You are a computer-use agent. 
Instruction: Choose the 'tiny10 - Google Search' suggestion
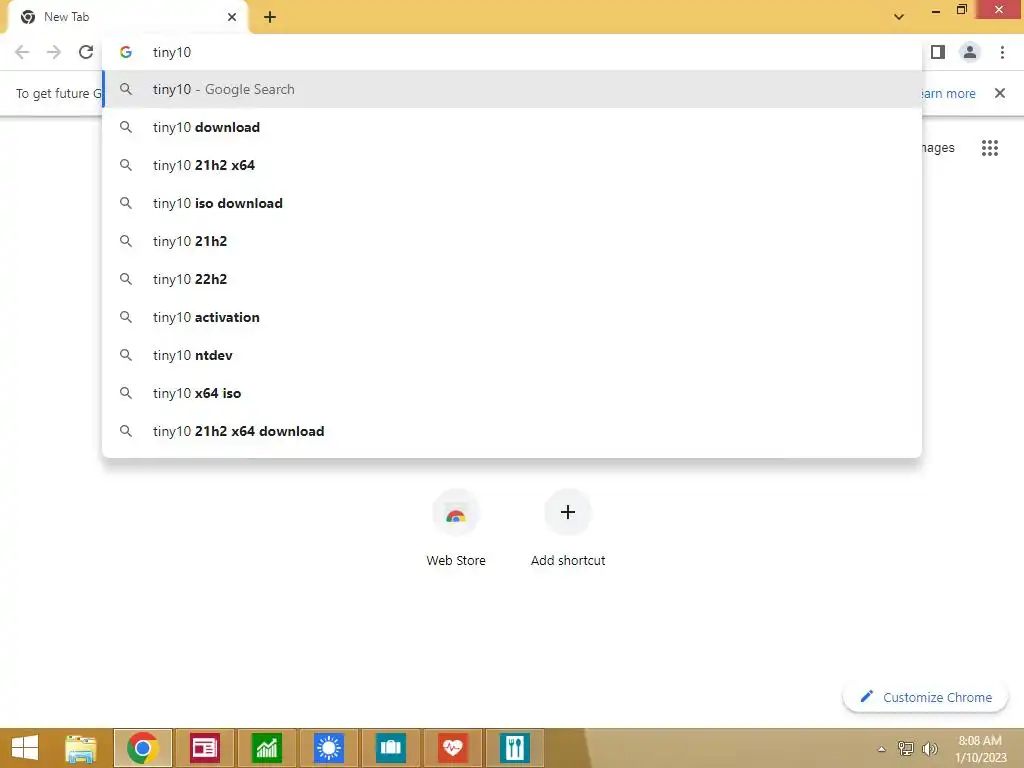512,89
